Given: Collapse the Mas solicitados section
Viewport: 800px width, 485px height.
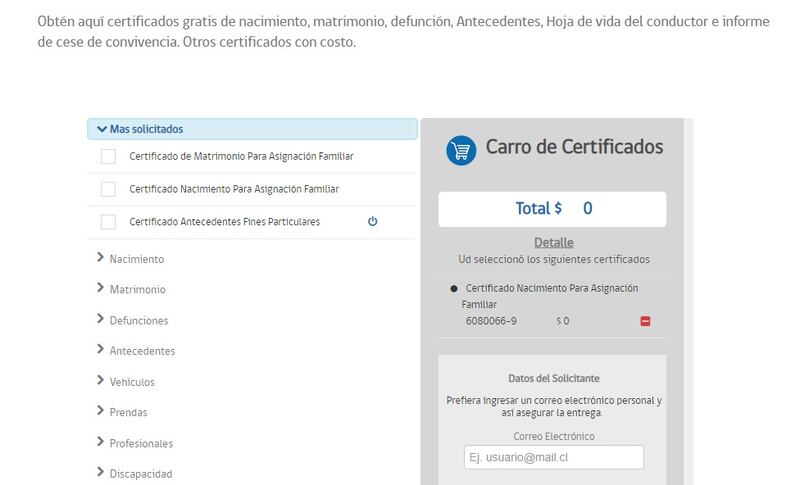Looking at the screenshot, I should click(x=252, y=129).
